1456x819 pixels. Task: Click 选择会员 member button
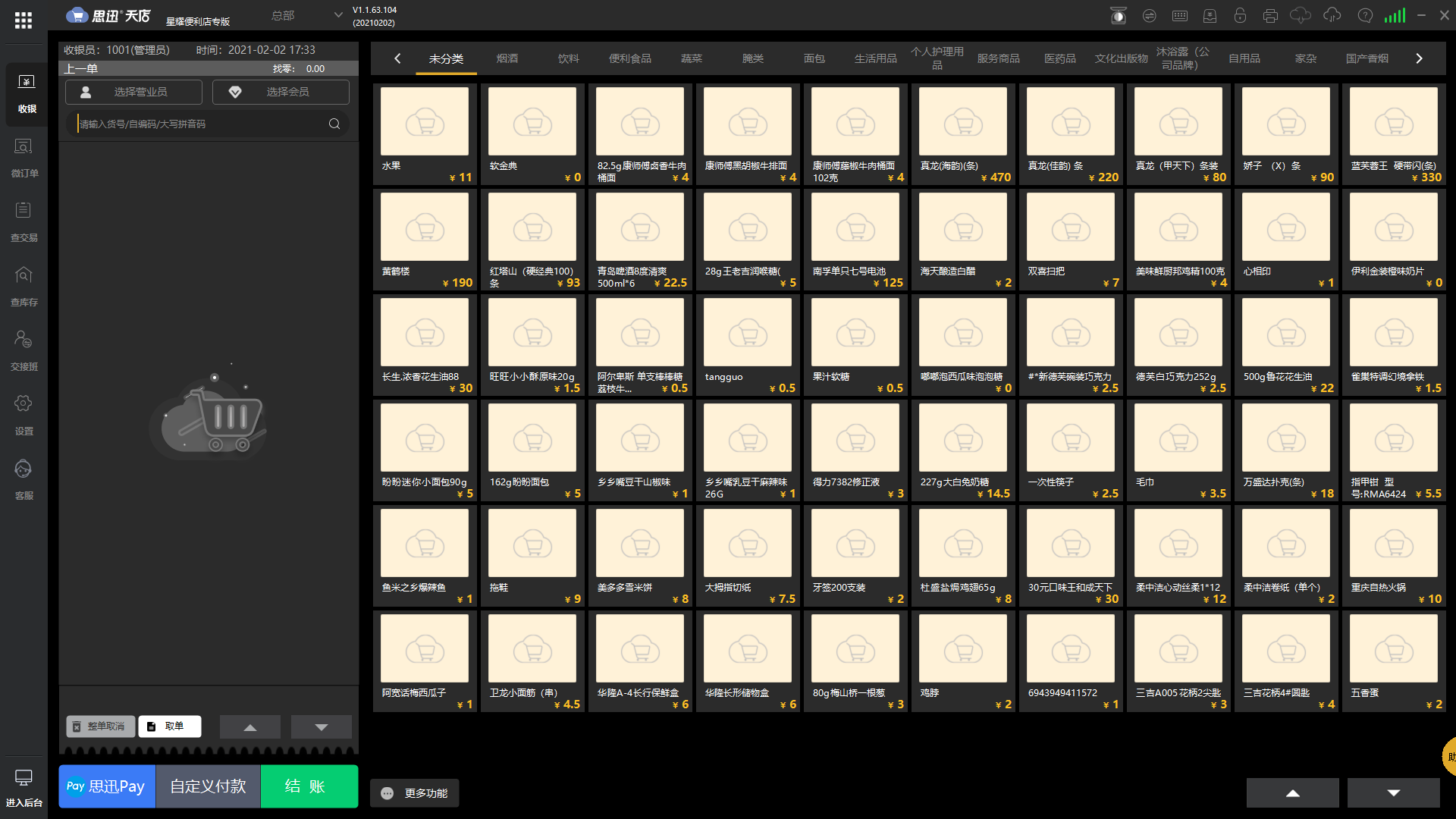tap(281, 92)
